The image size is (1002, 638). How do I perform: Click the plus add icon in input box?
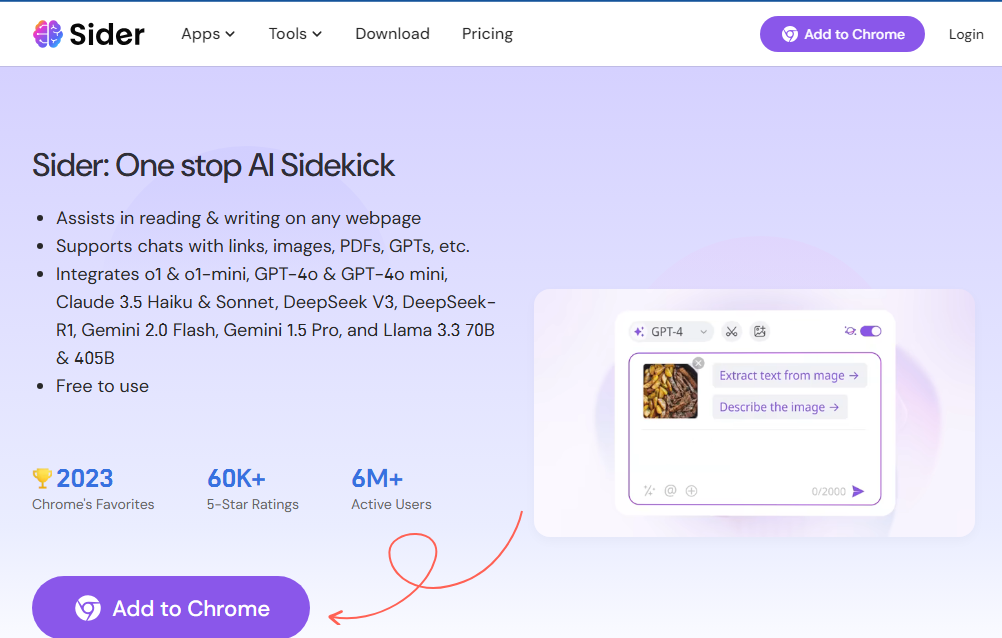click(691, 490)
